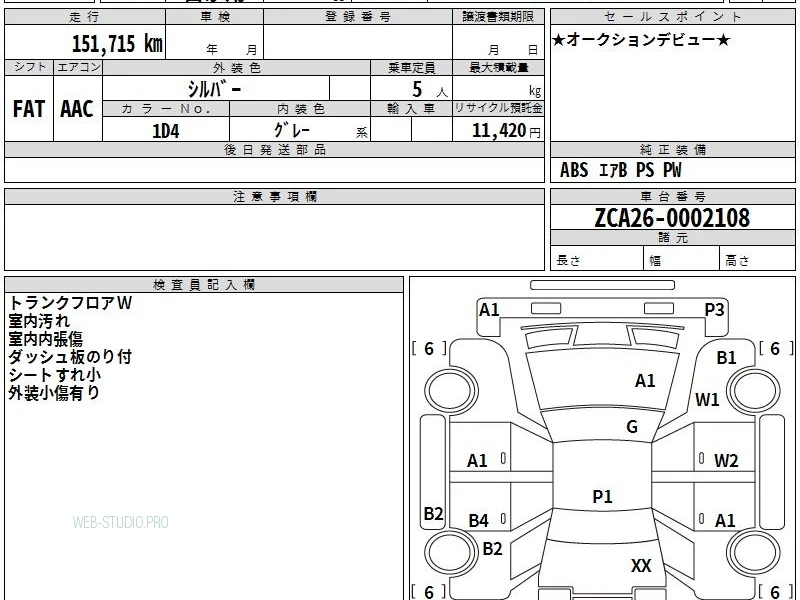Image resolution: width=800 pixels, height=600 pixels.
Task: Click the rear right wheel icon
Action: pyautogui.click(x=754, y=552)
